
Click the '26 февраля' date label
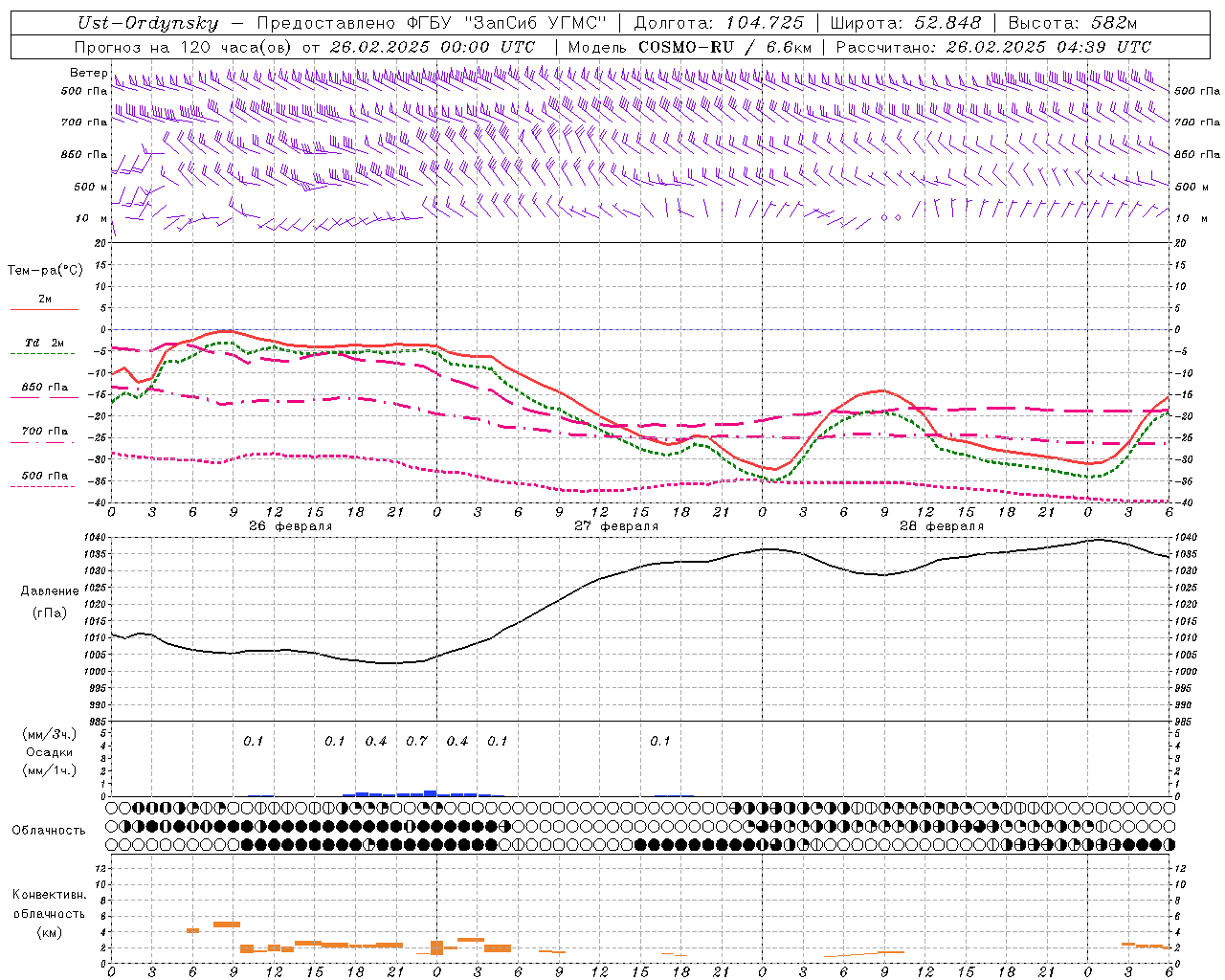coord(291,526)
